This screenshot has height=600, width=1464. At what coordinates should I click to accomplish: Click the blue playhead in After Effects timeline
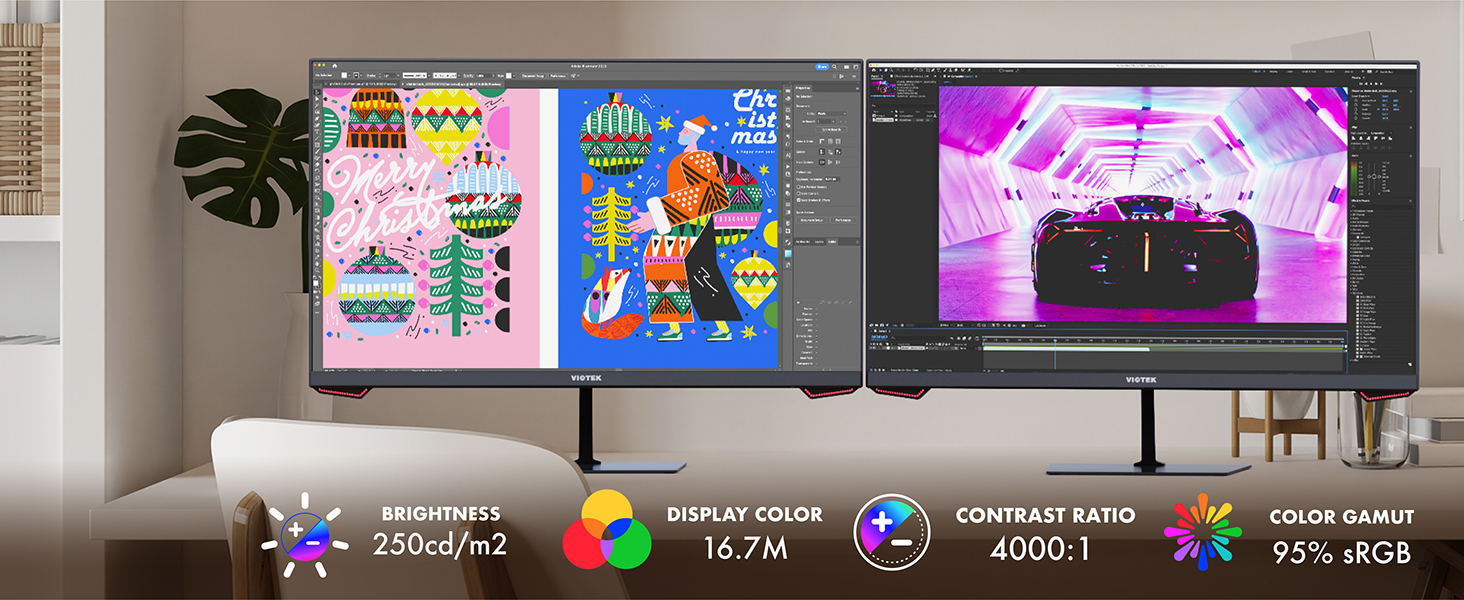(x=1055, y=340)
